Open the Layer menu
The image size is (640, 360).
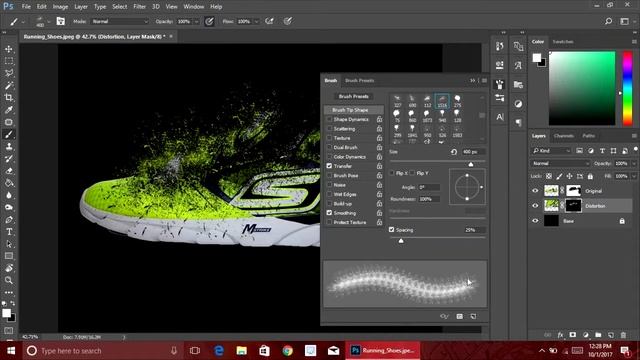(81, 7)
